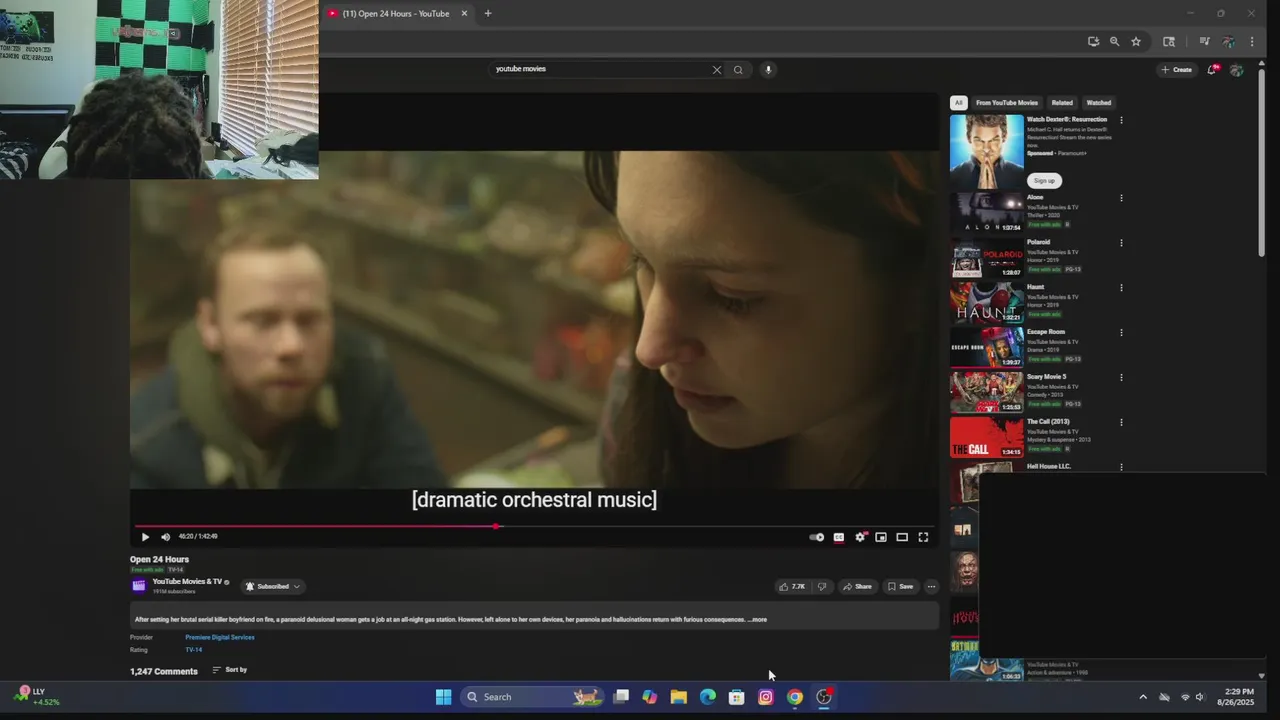Select the Watched filter chip

click(1099, 103)
